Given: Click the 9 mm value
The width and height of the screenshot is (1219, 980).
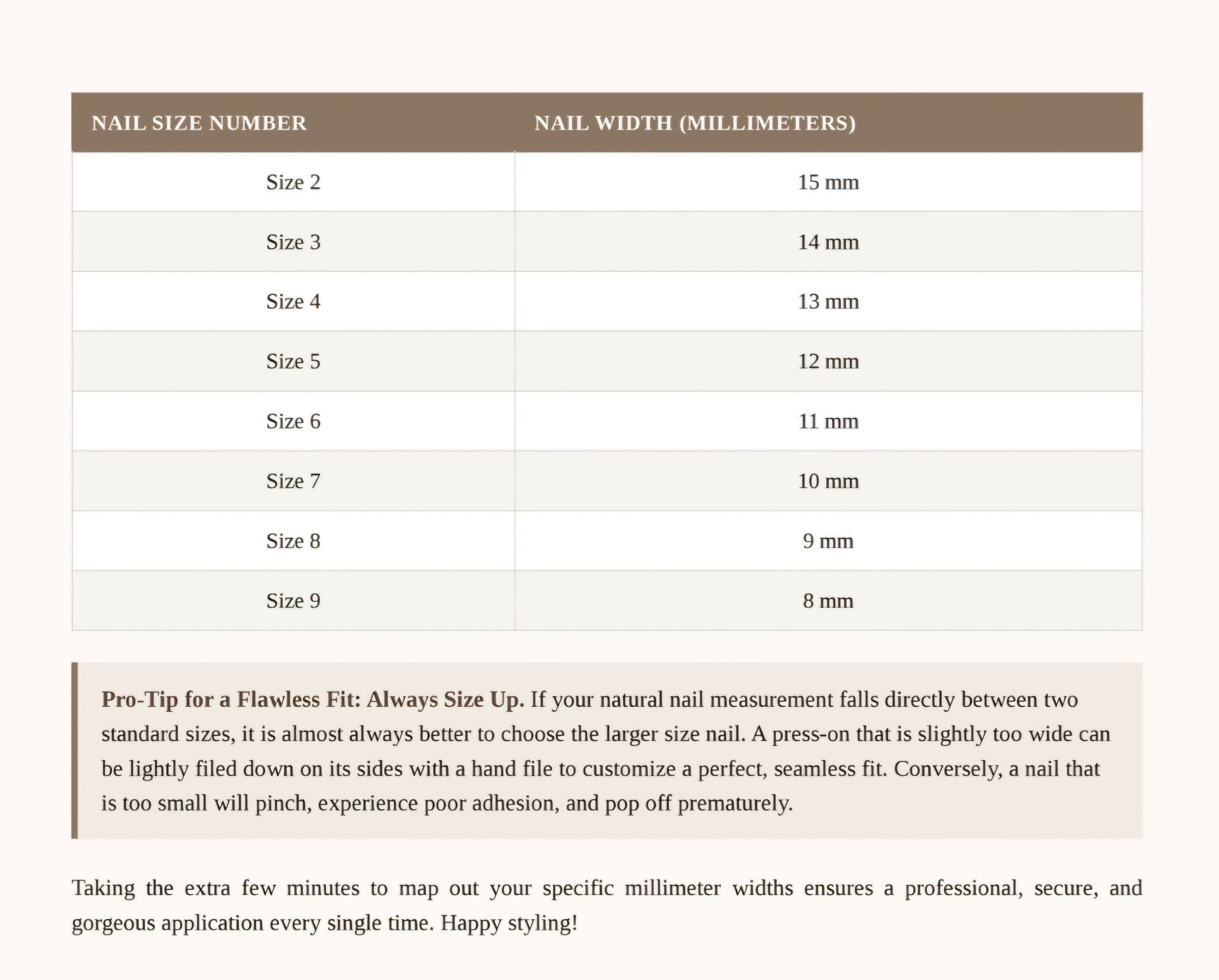Looking at the screenshot, I should pyautogui.click(x=828, y=540).
